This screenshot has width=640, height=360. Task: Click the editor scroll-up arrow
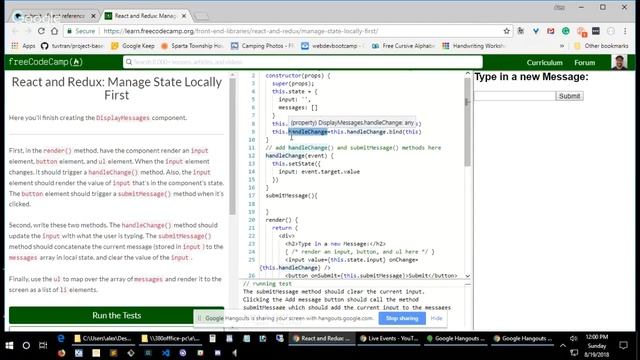click(x=467, y=73)
